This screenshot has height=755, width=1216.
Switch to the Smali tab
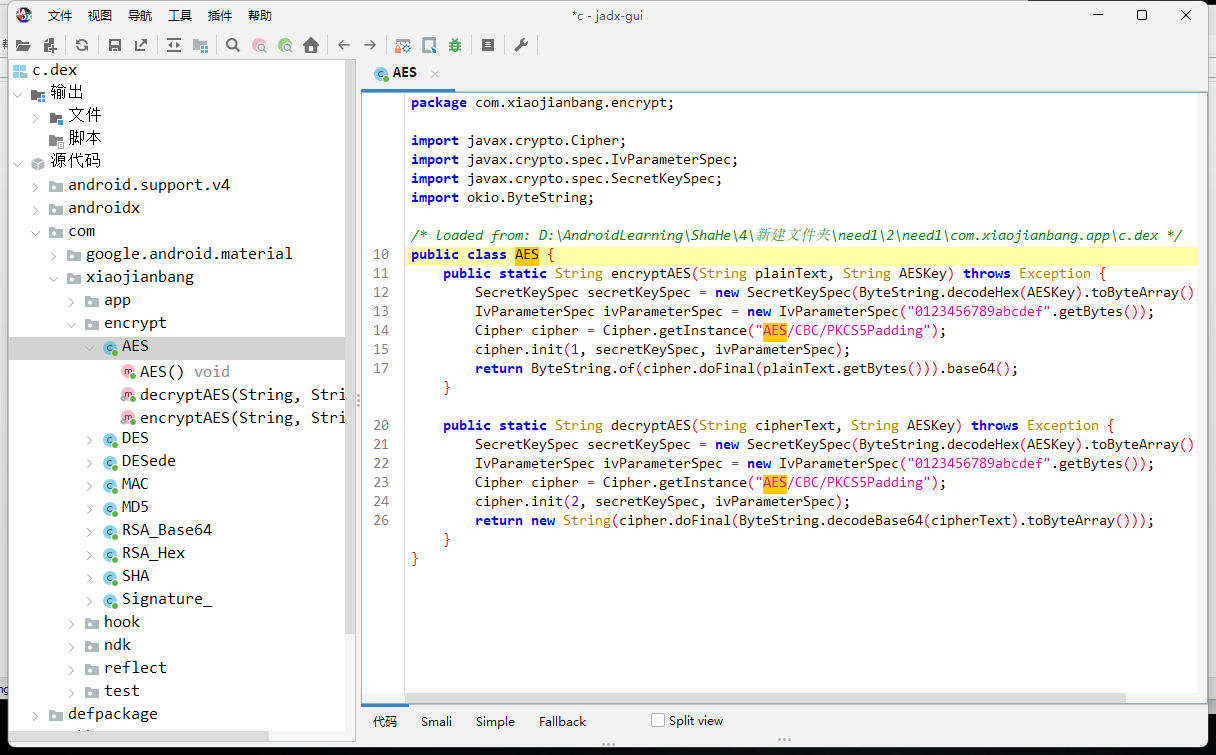pos(436,721)
